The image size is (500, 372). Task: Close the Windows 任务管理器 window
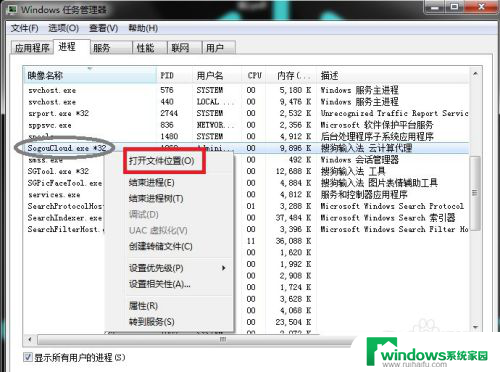click(480, 7)
